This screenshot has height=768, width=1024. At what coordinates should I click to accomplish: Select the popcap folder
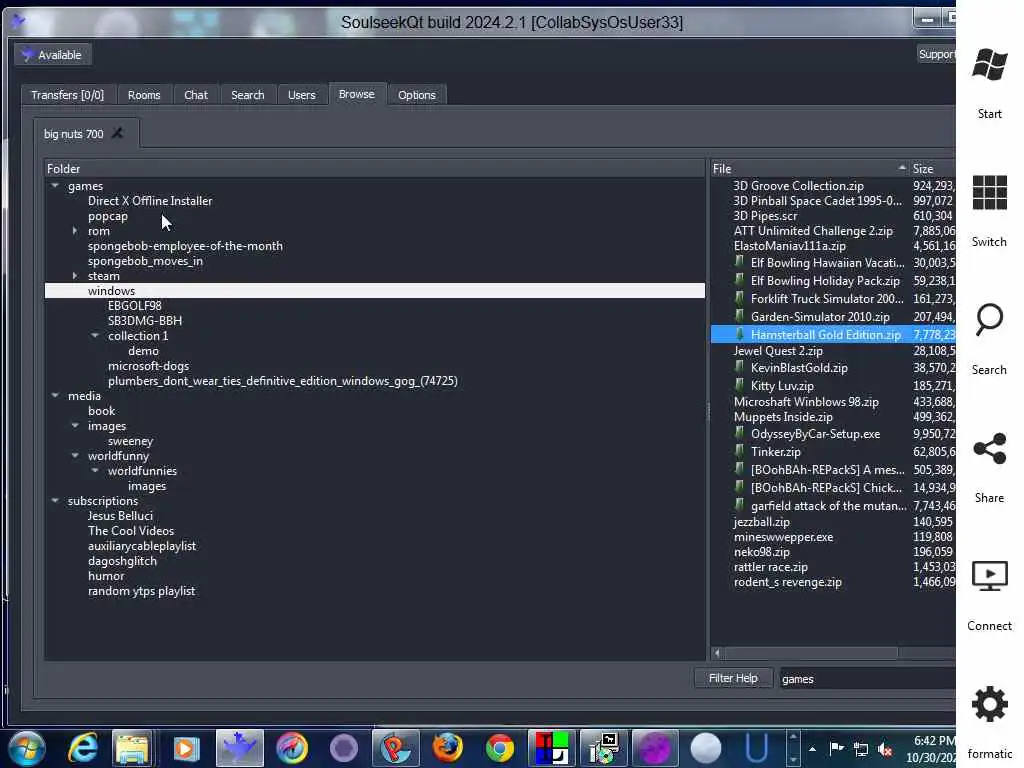click(x=108, y=216)
